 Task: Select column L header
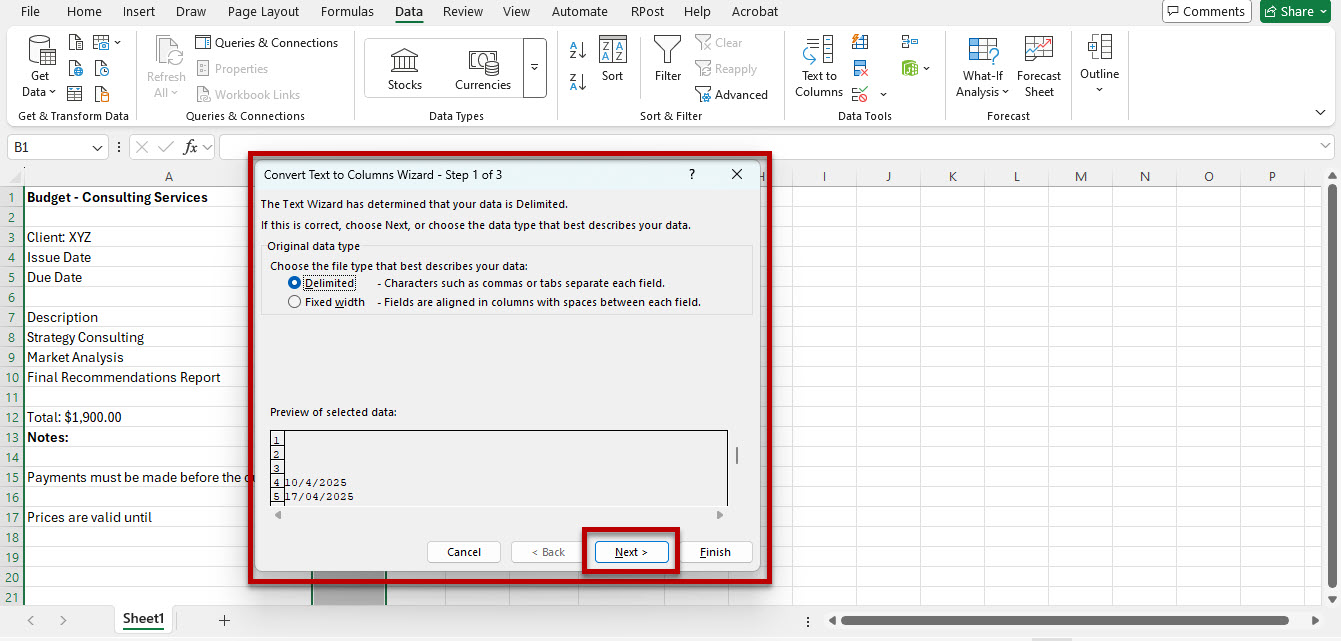(1016, 177)
